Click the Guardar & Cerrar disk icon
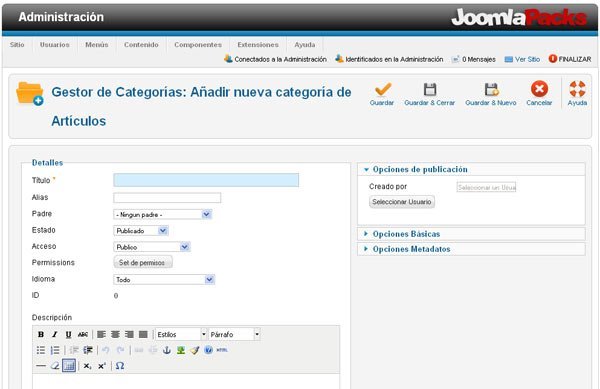Image resolution: width=600 pixels, height=389 pixels. (x=430, y=89)
